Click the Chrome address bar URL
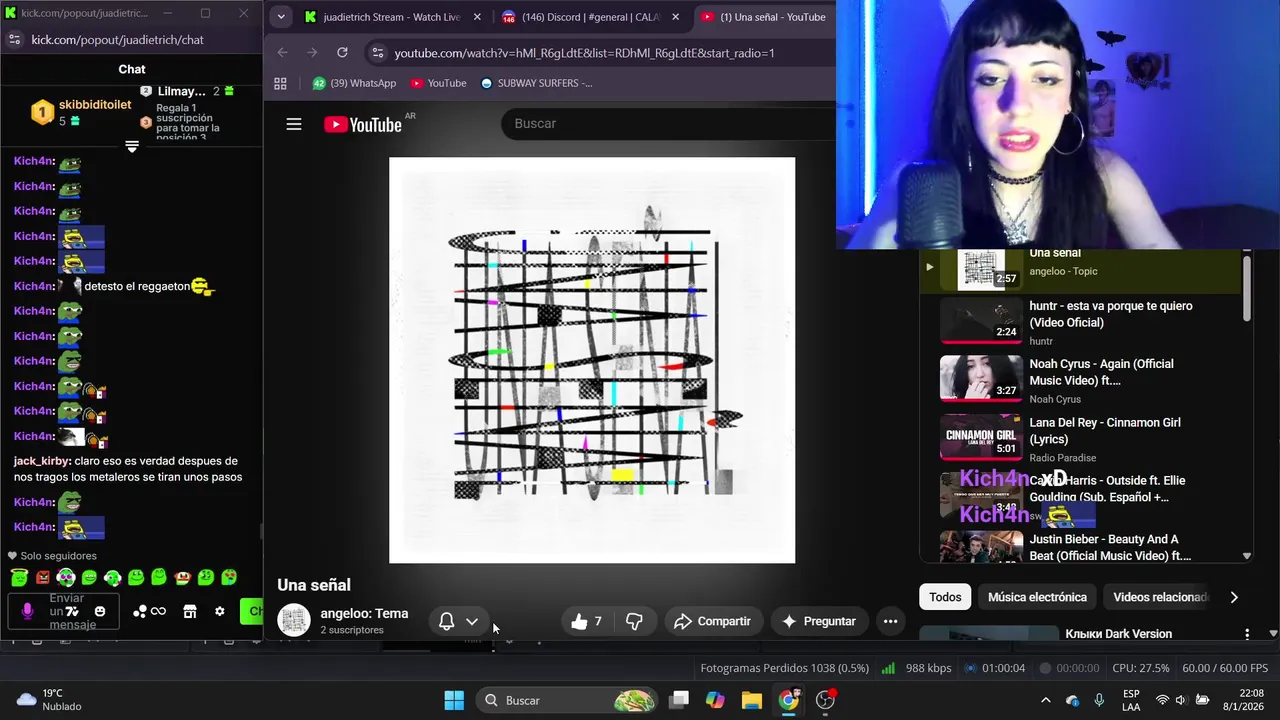1280x720 pixels. (x=584, y=53)
